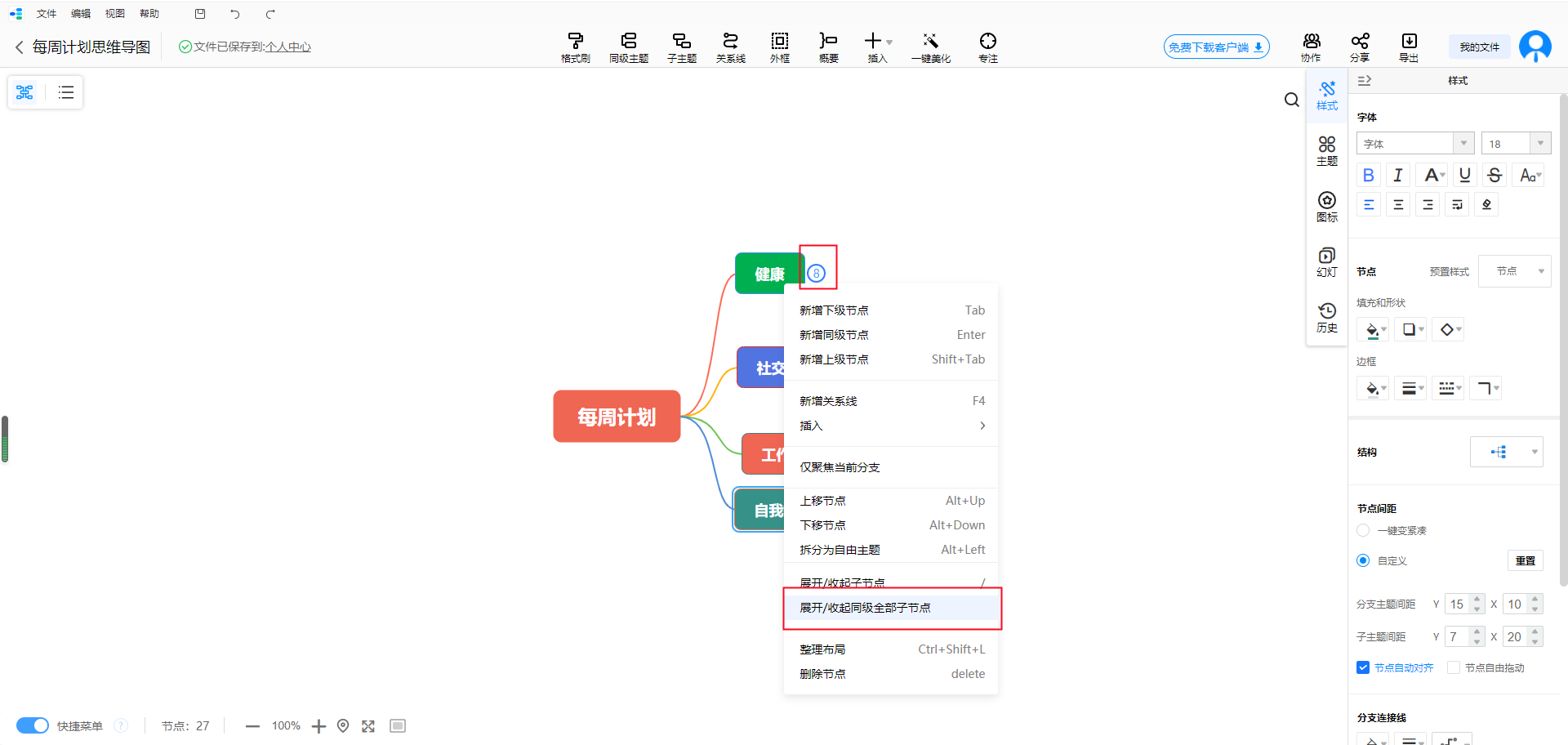Click the search magnifier icon
Screen dimensions: 1568x745
coord(1291,100)
